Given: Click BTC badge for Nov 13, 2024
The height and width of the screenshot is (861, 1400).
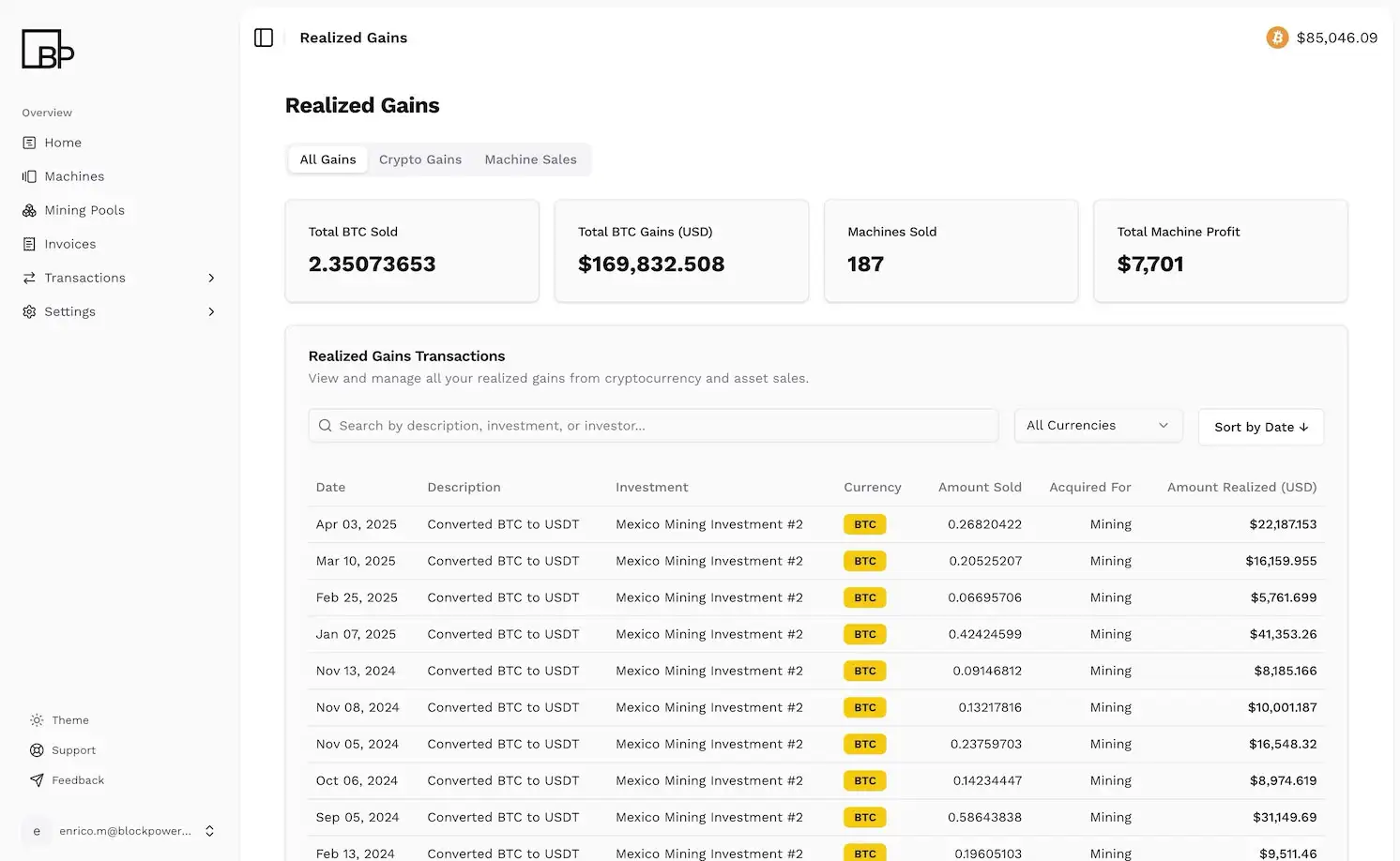Looking at the screenshot, I should tap(865, 671).
